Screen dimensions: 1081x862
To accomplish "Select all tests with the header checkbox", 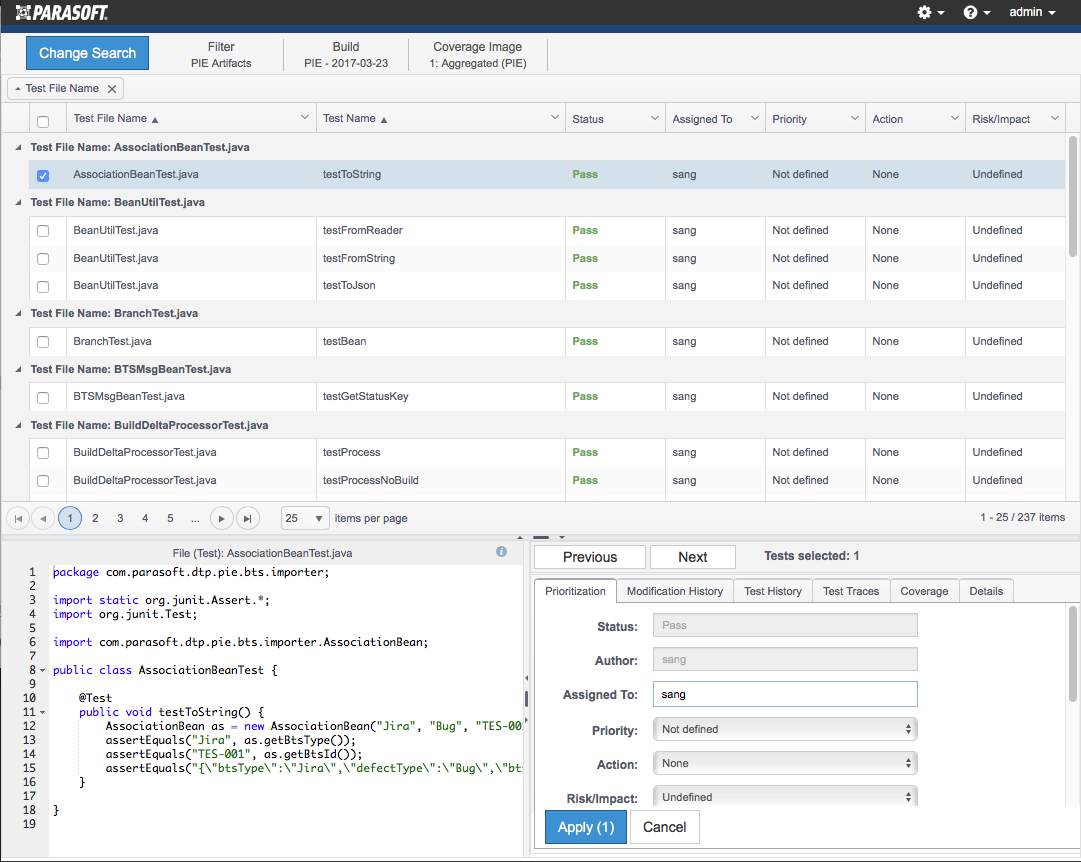I will tap(43, 121).
